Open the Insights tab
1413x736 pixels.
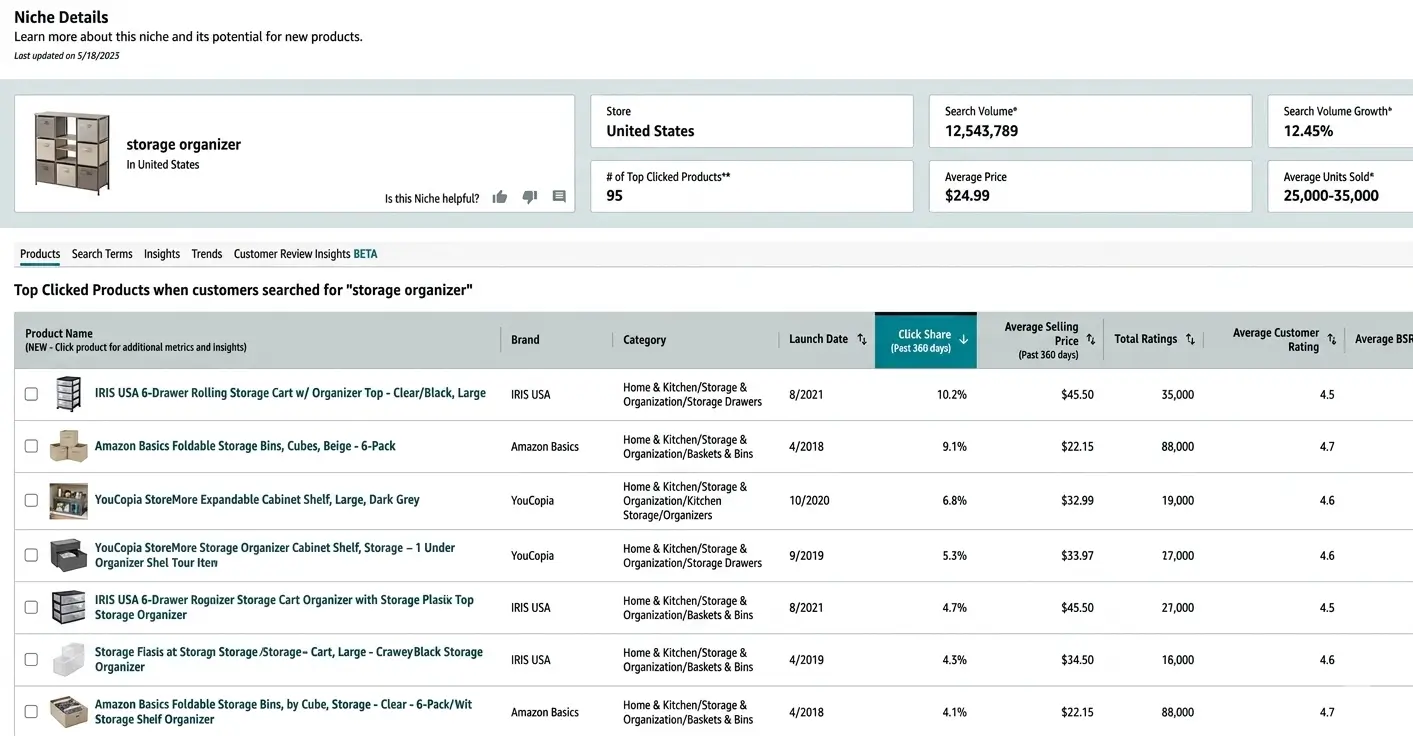click(x=162, y=254)
